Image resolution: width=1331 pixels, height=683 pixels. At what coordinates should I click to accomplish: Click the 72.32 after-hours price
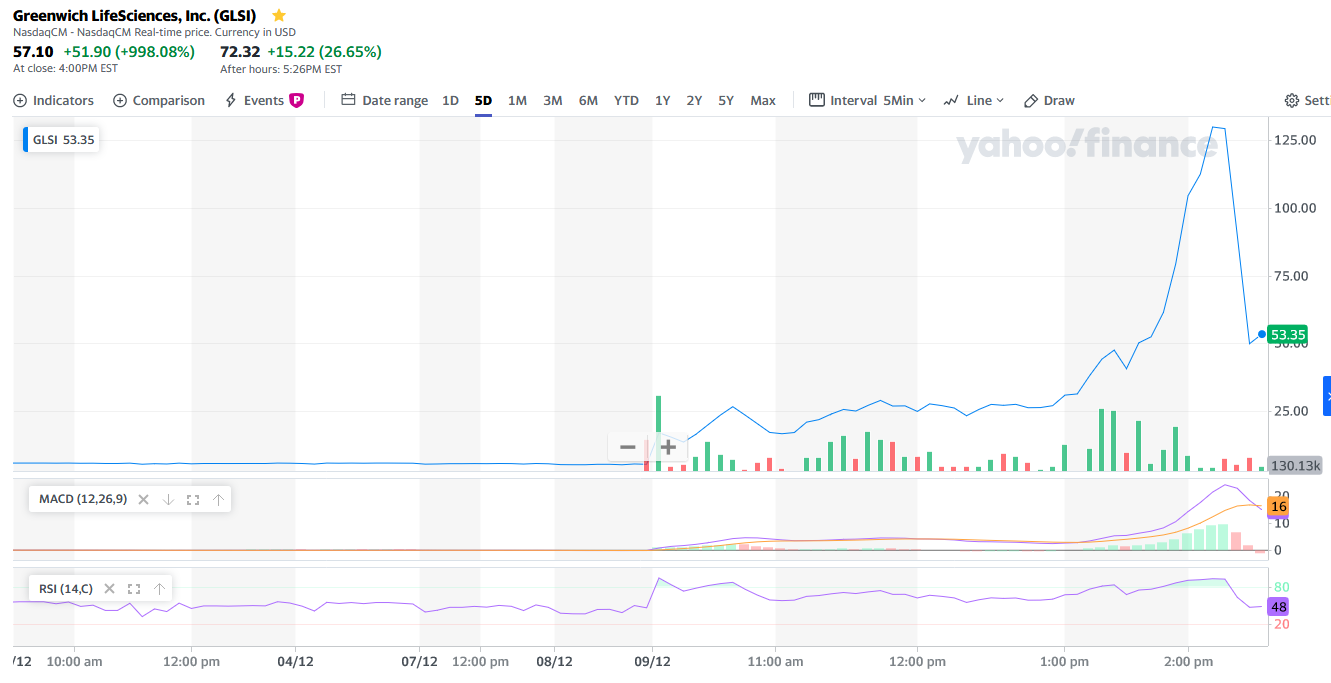click(240, 51)
